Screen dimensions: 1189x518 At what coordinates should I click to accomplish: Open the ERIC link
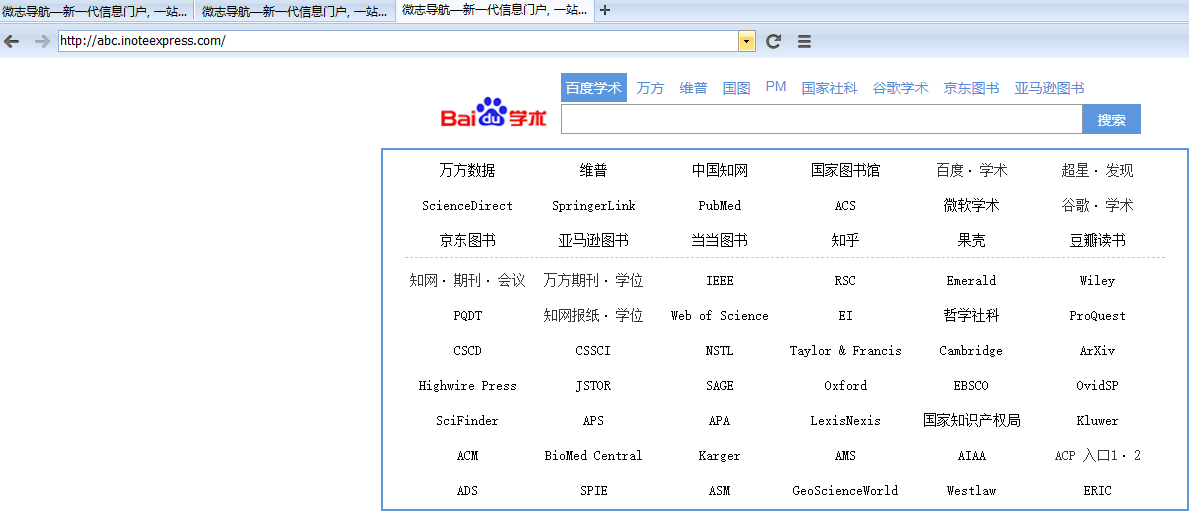point(1097,491)
